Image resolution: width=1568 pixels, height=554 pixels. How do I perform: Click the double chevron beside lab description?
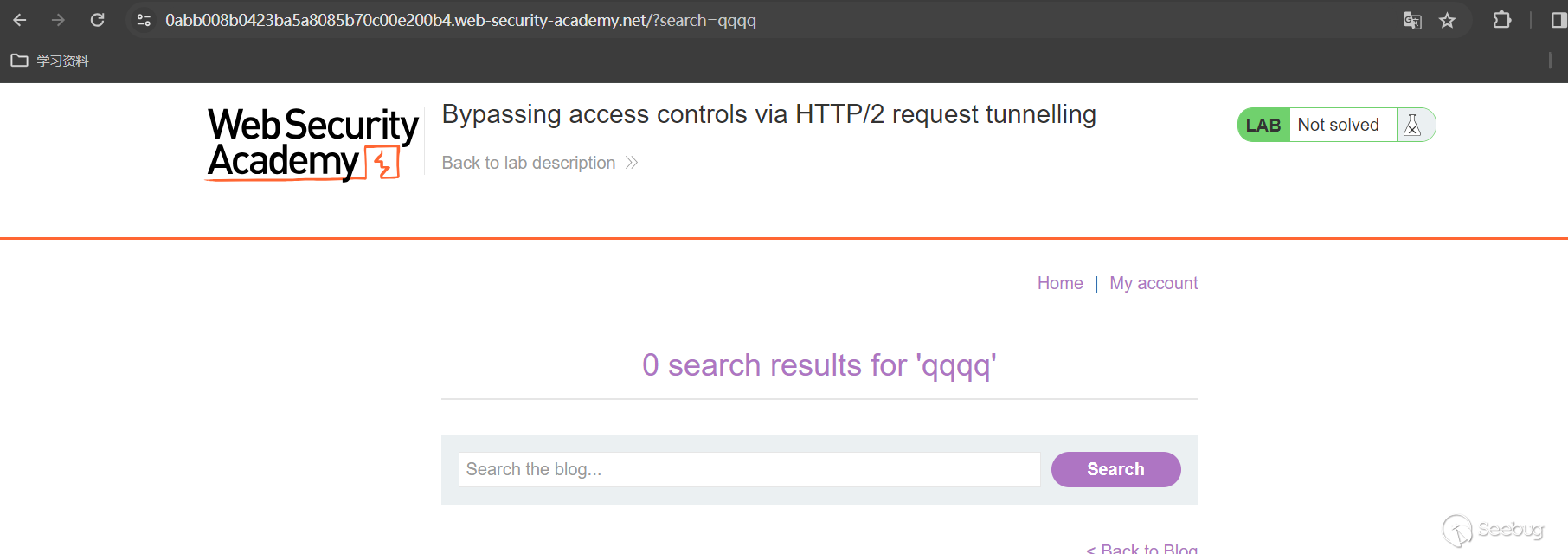tap(632, 163)
